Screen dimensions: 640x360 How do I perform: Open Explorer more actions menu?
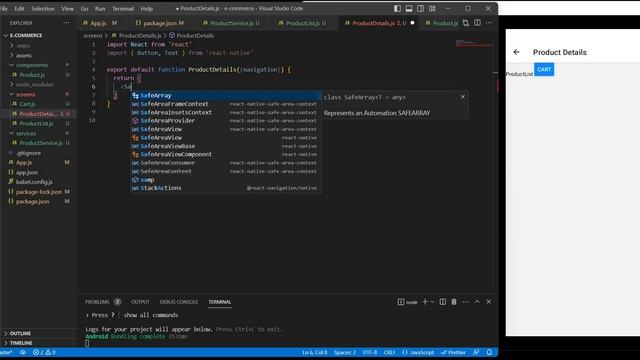pyautogui.click(x=67, y=23)
